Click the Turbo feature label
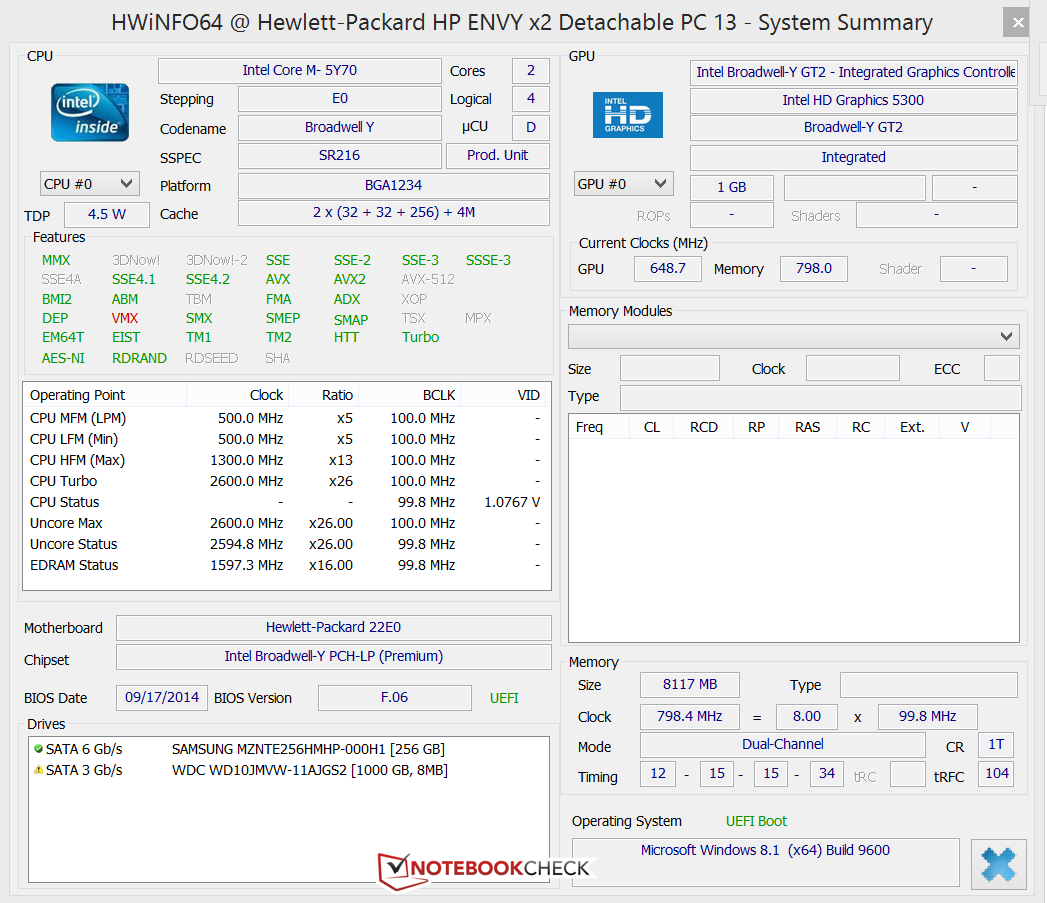 420,337
